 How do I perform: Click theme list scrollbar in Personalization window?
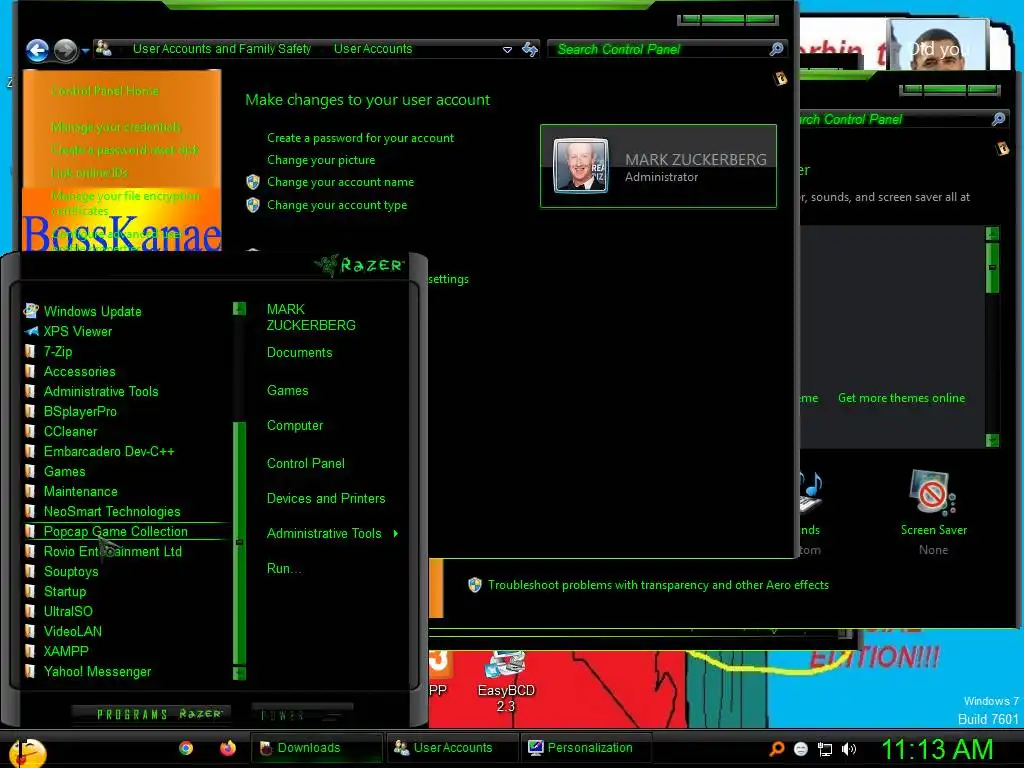pos(992,268)
